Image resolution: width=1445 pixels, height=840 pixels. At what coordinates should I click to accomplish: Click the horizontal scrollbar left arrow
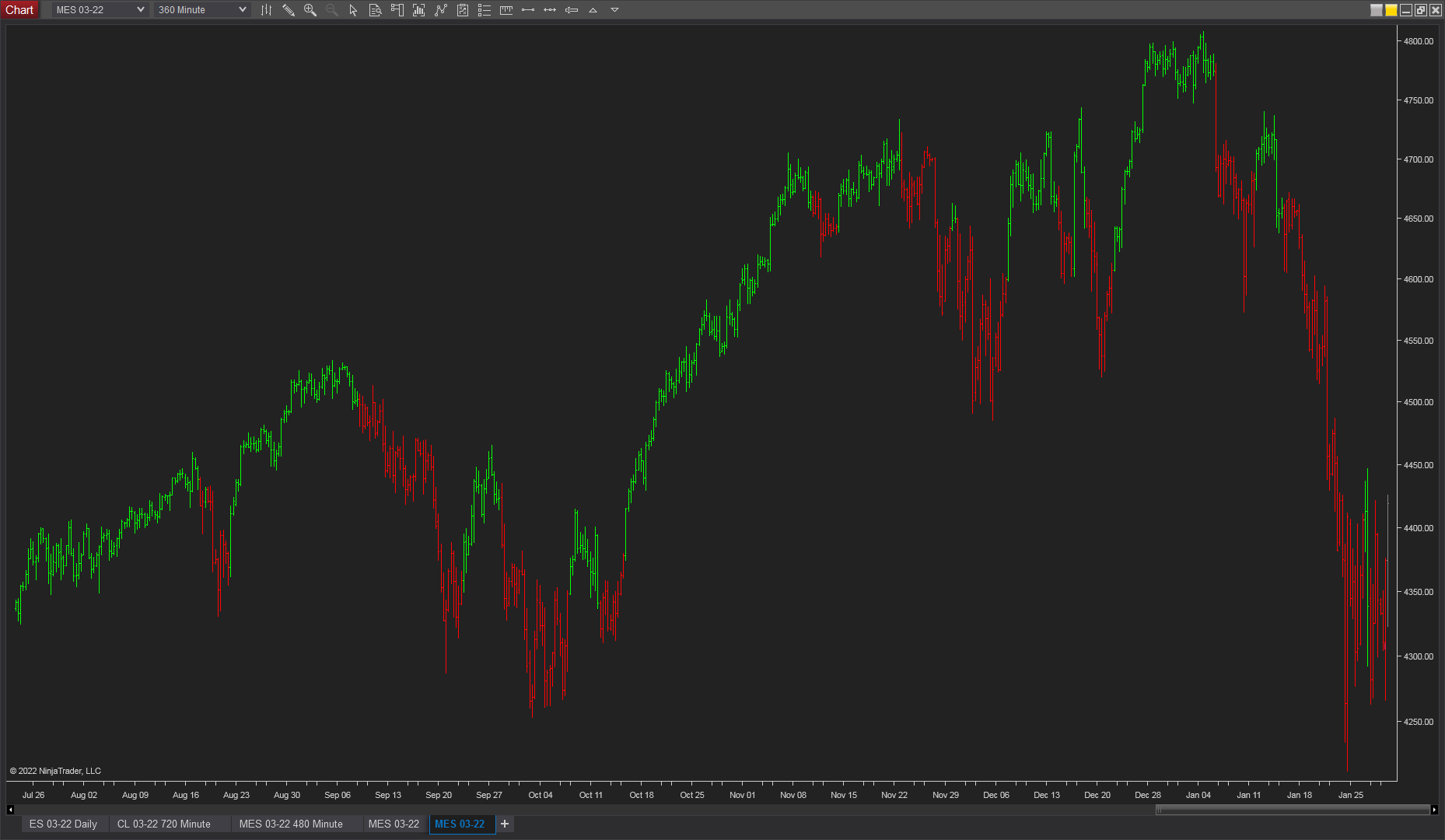(x=10, y=810)
